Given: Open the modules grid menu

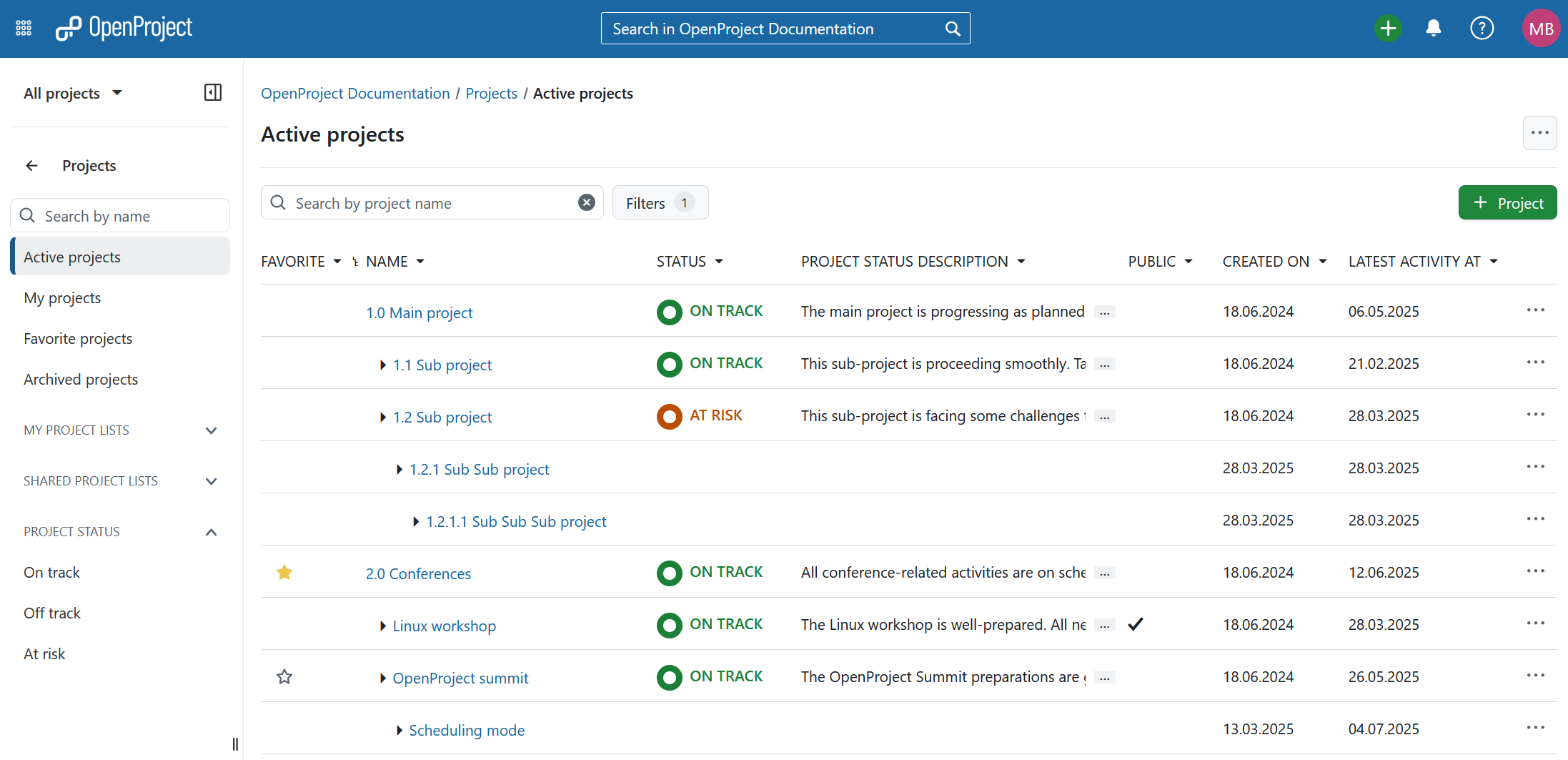Looking at the screenshot, I should coord(24,28).
